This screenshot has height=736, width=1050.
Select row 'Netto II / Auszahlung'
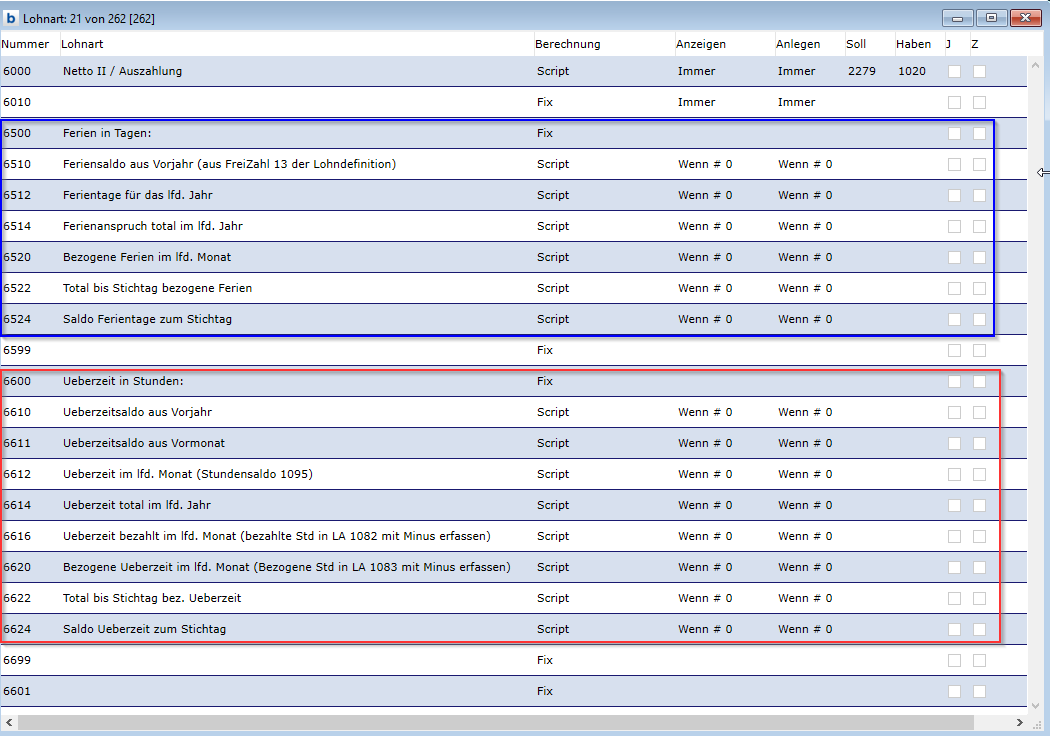[122, 72]
